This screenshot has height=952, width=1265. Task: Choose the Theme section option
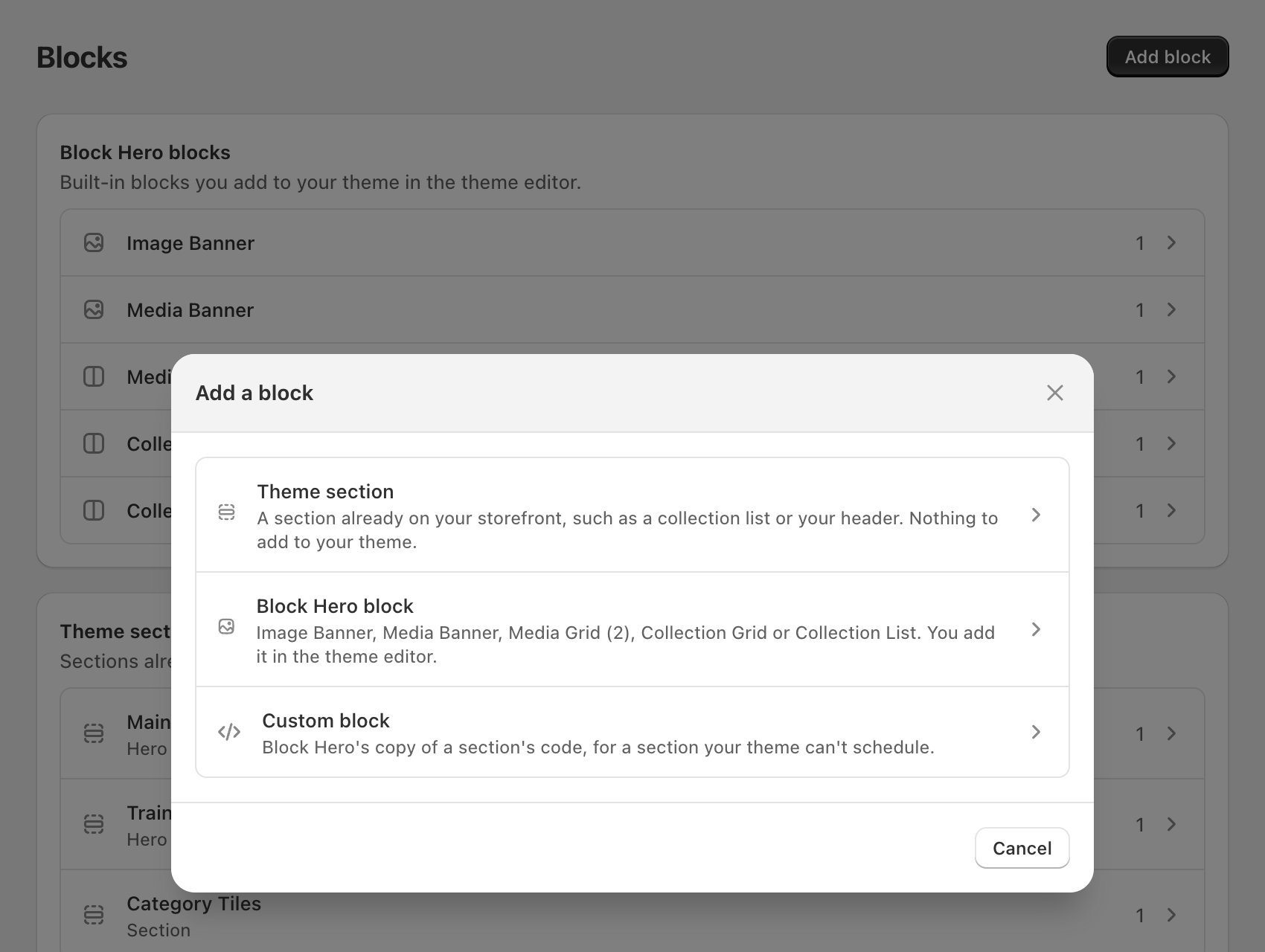632,515
